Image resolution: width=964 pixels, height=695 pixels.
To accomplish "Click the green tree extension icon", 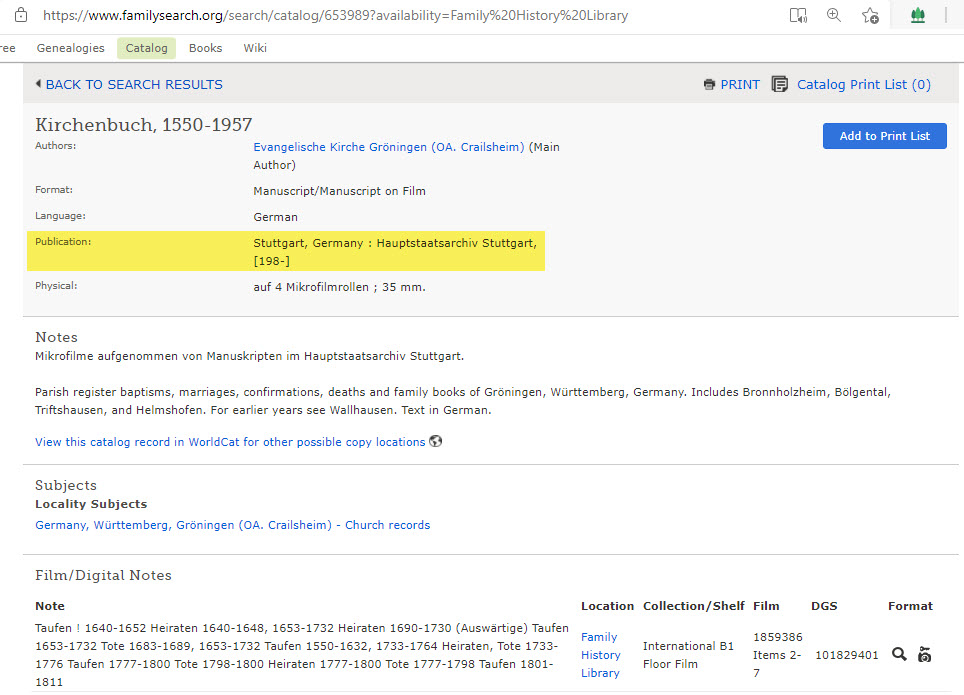I will coord(917,16).
